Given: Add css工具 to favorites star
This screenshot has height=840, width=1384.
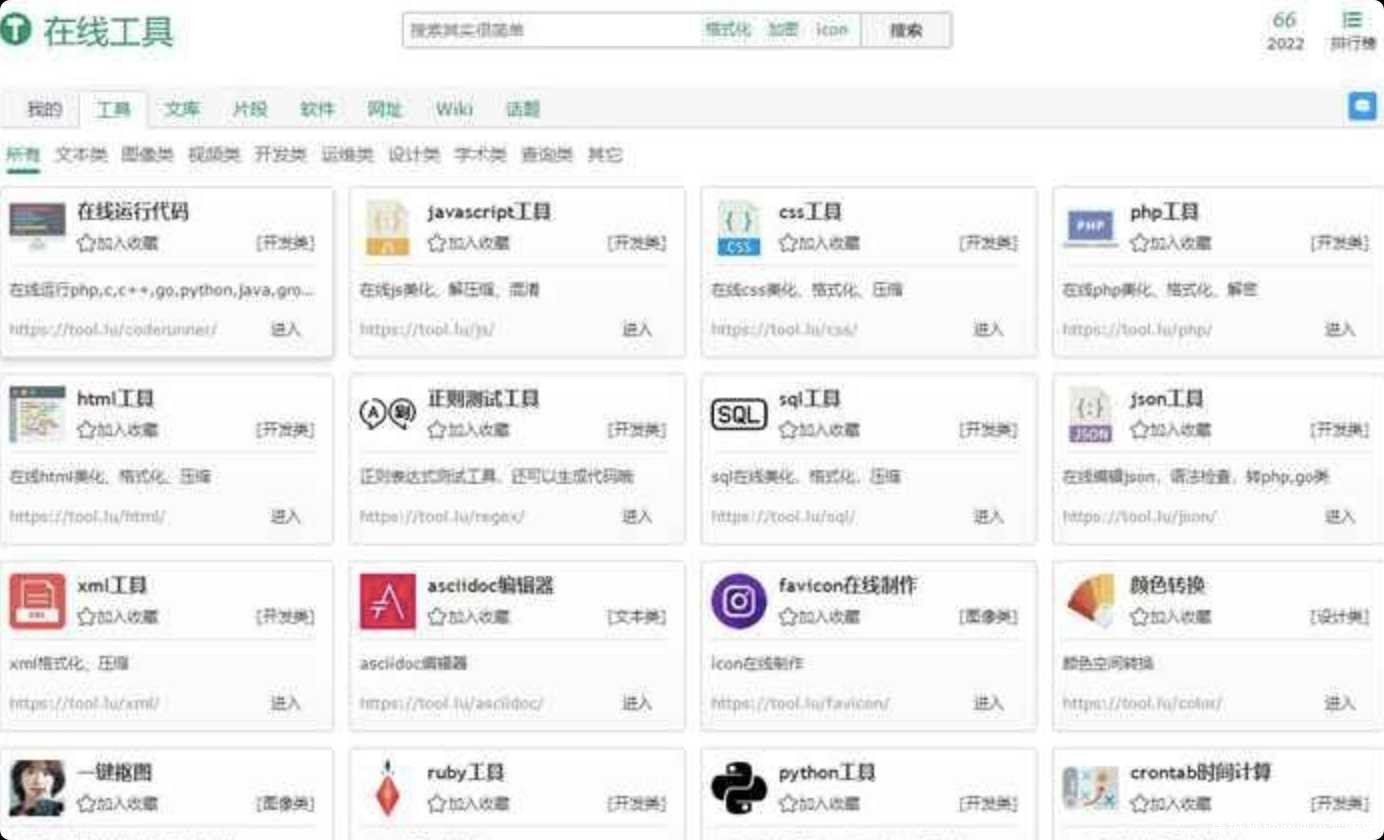Looking at the screenshot, I should [x=788, y=243].
